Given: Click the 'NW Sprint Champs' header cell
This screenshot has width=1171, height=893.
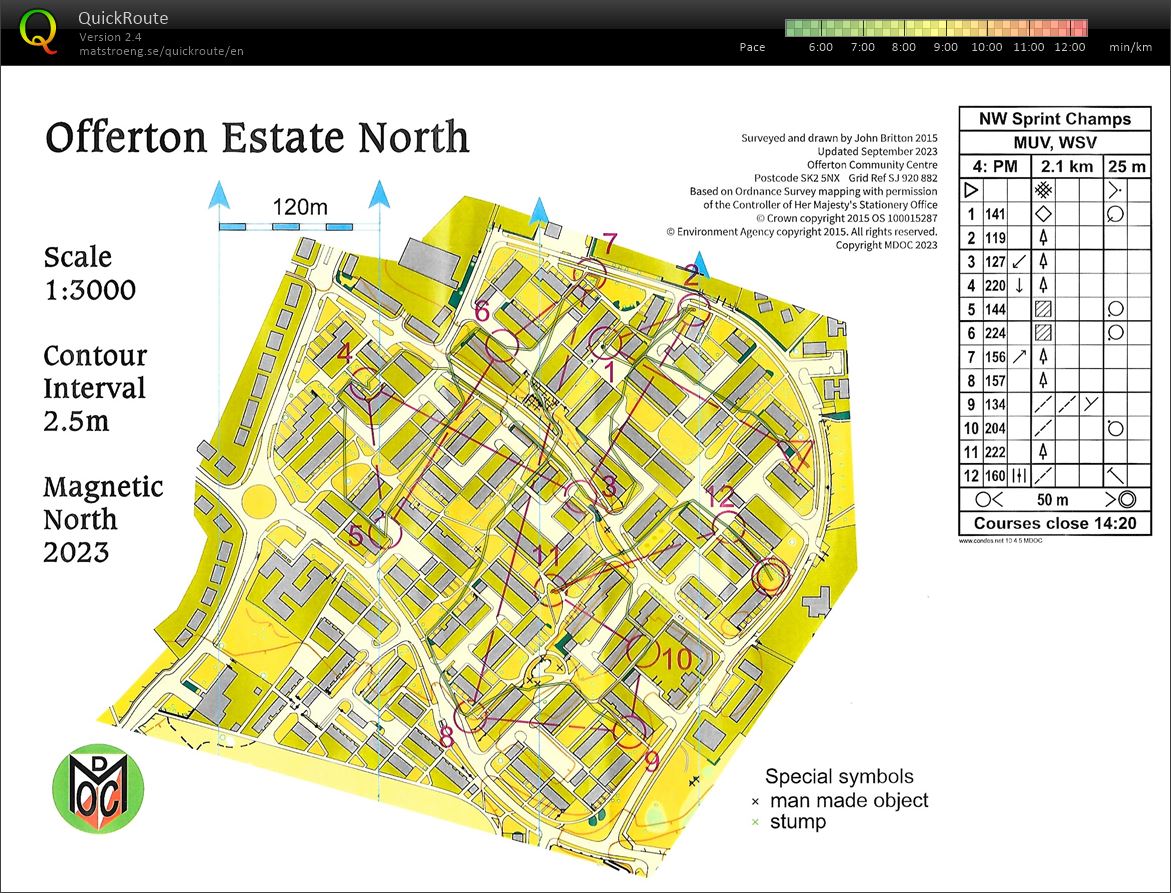Looking at the screenshot, I should [1054, 119].
